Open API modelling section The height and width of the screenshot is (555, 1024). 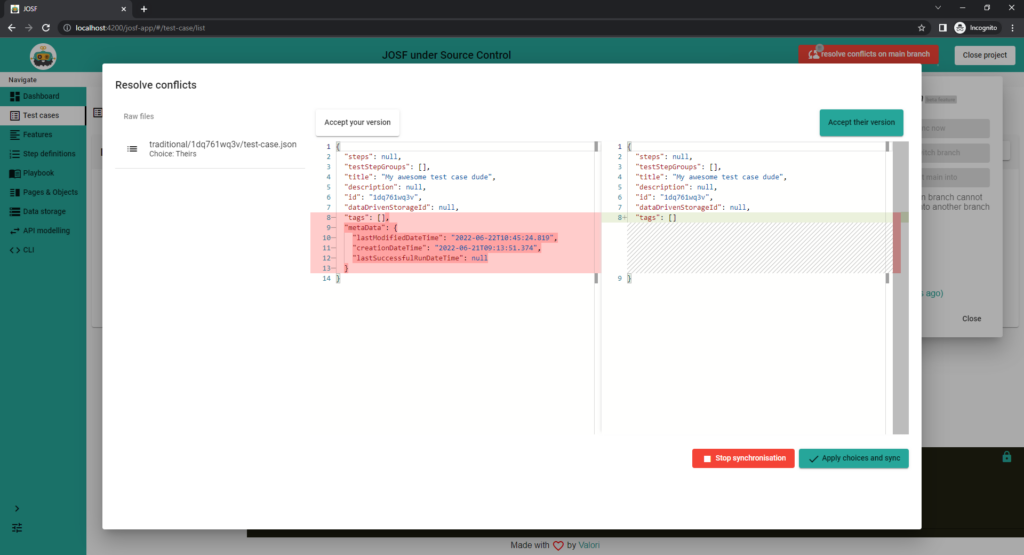46,230
